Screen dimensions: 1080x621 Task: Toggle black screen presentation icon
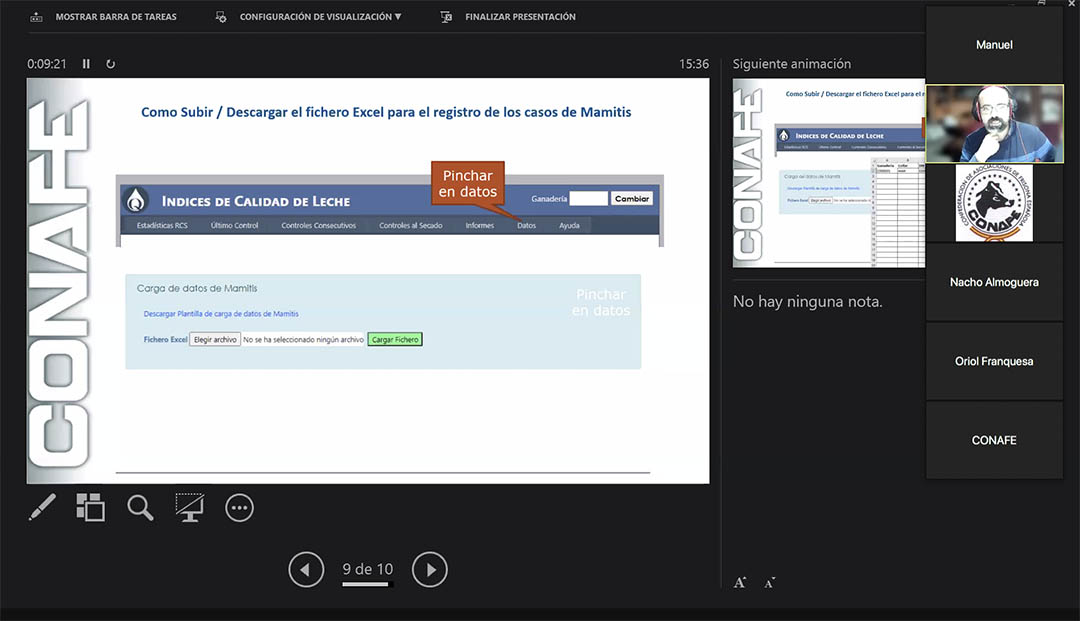(x=190, y=508)
